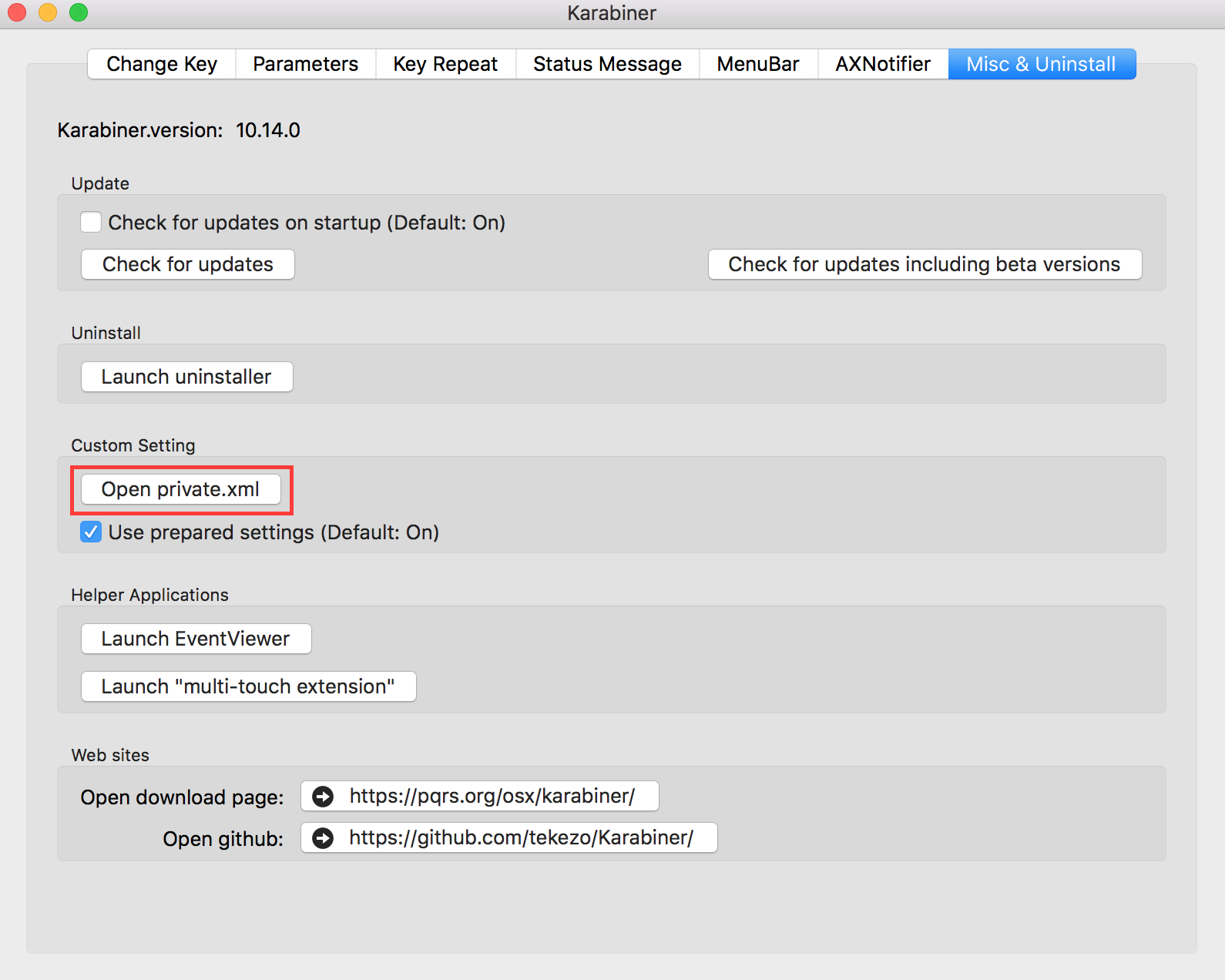Open pqrs.org Karabiner download page link
1225x980 pixels.
point(480,796)
